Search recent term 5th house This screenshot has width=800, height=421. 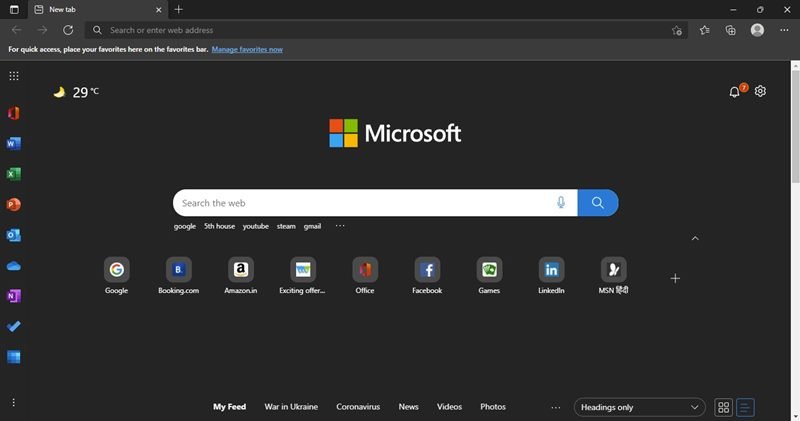point(219,226)
